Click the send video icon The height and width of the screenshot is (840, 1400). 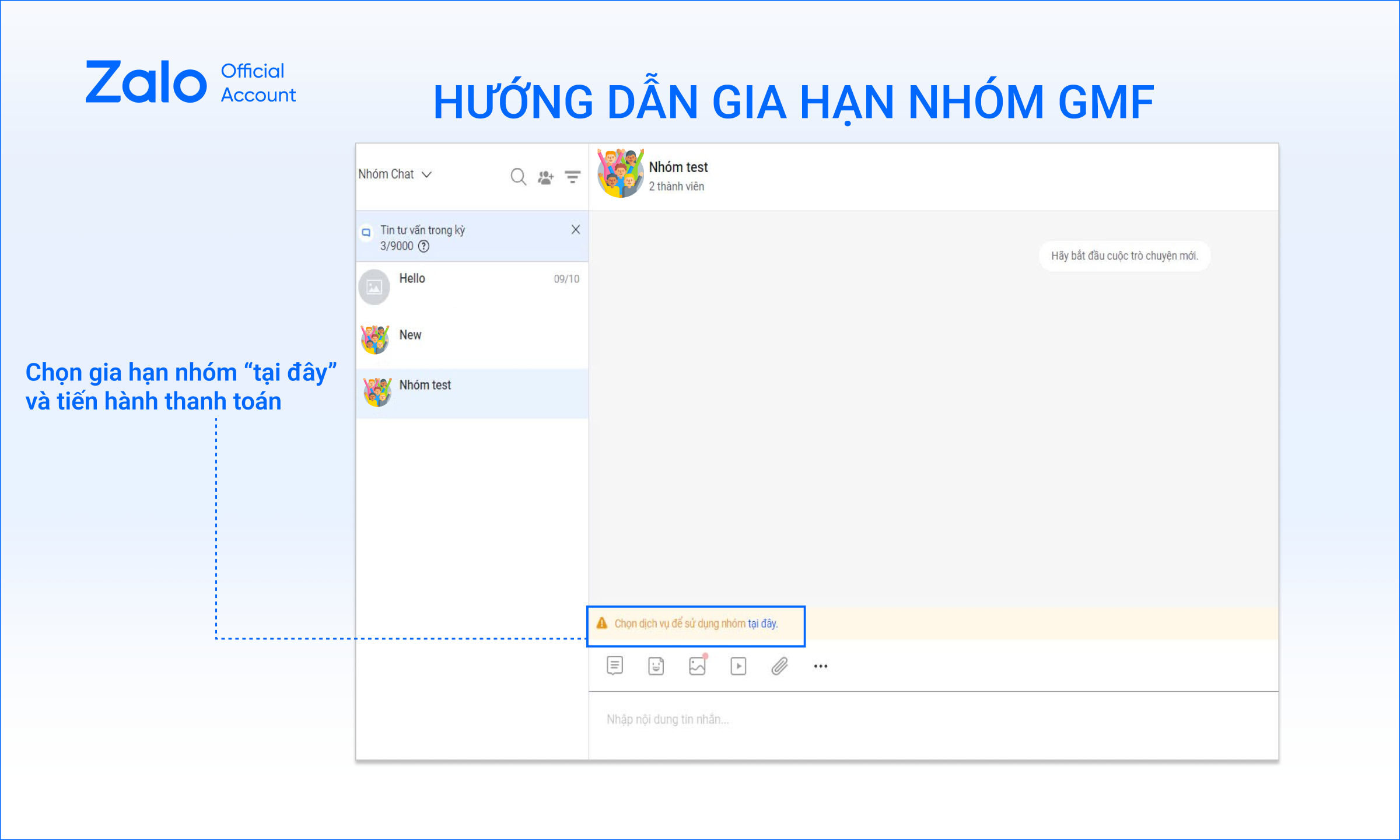tap(738, 666)
